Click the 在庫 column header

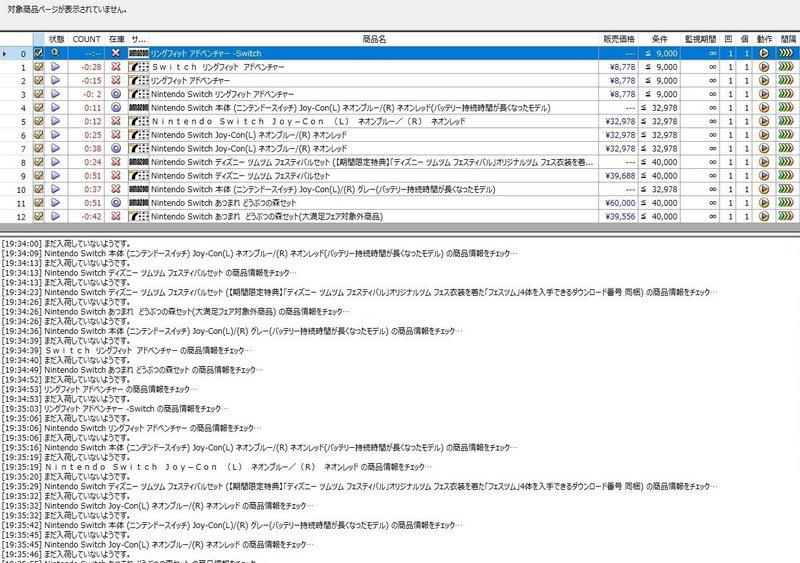(116, 39)
